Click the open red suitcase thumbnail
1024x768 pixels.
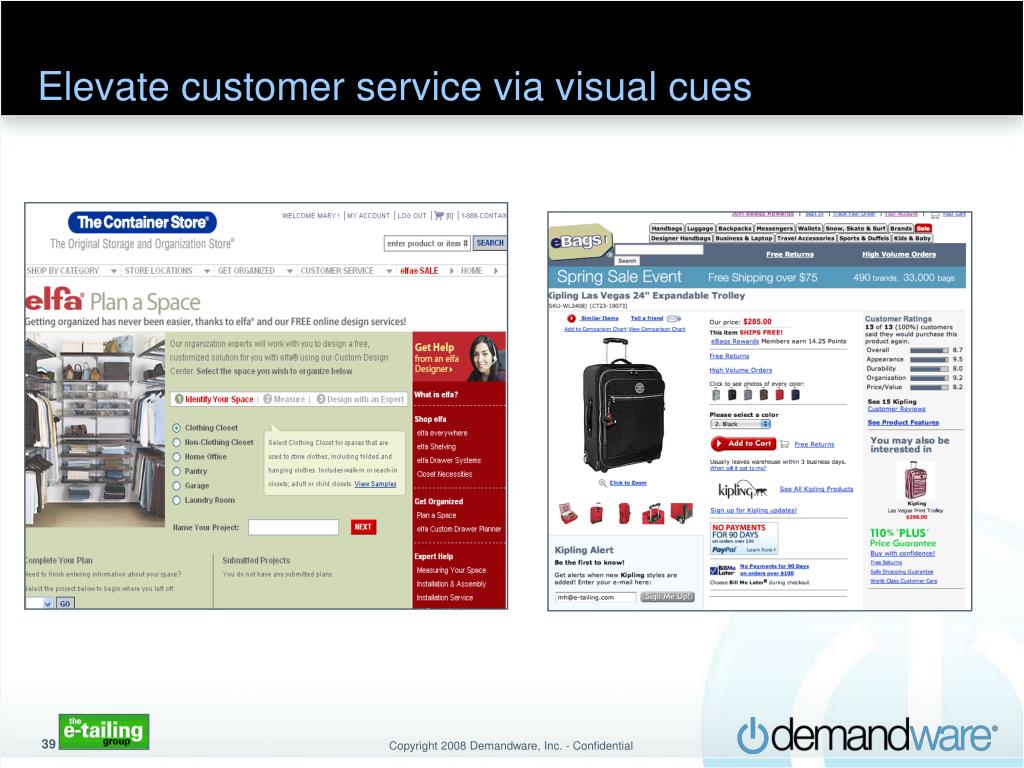click(x=568, y=513)
